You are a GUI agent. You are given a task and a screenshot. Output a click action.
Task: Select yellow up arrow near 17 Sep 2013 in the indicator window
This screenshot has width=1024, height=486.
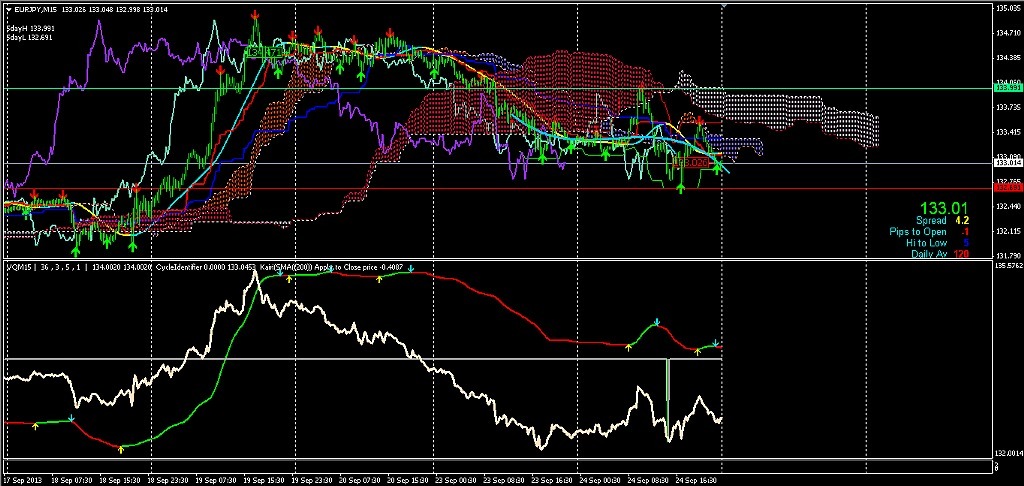click(36, 426)
